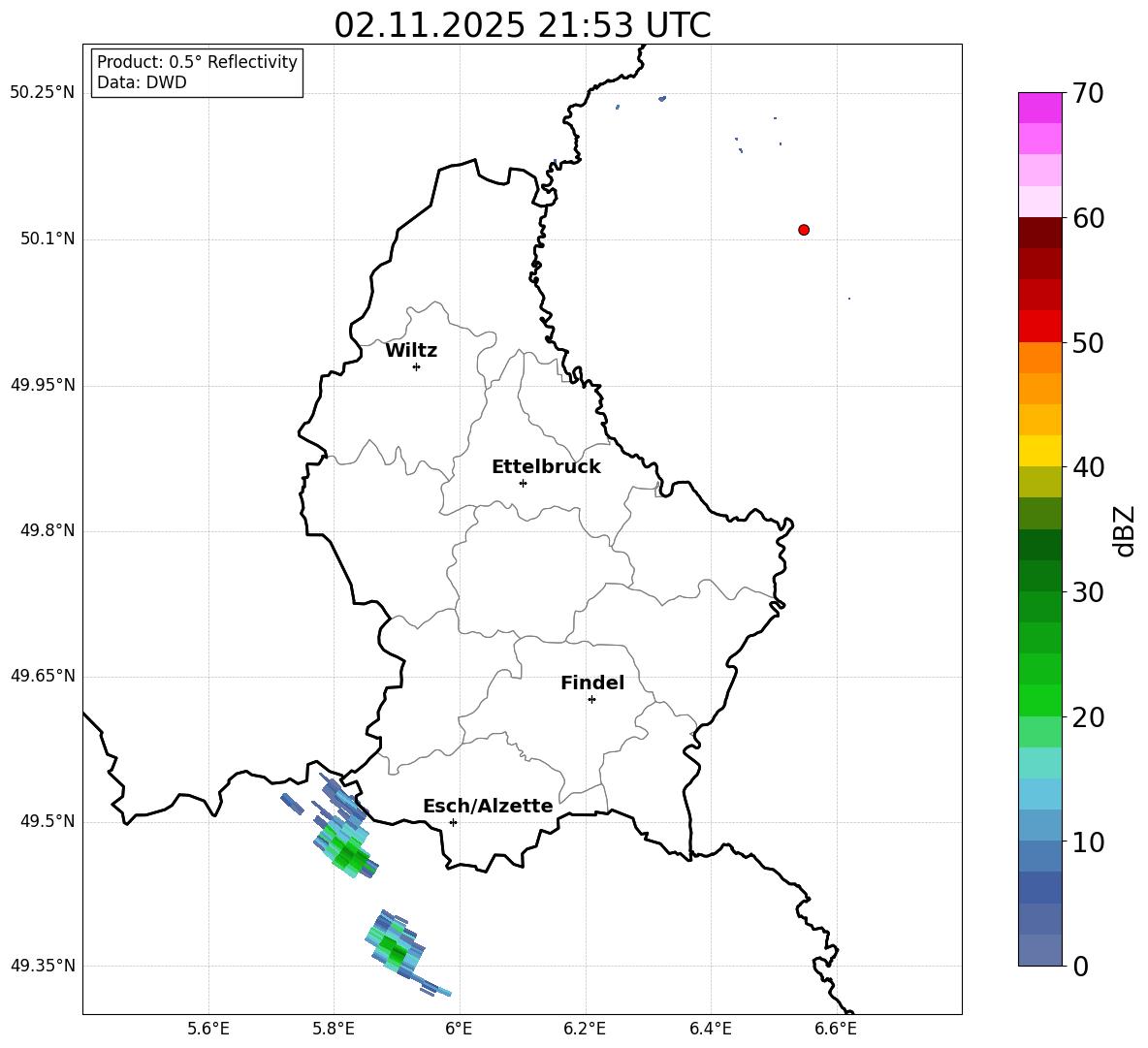This screenshot has height=1048, width=1148.
Task: Click latitude label 50.25°N
Action: point(43,93)
